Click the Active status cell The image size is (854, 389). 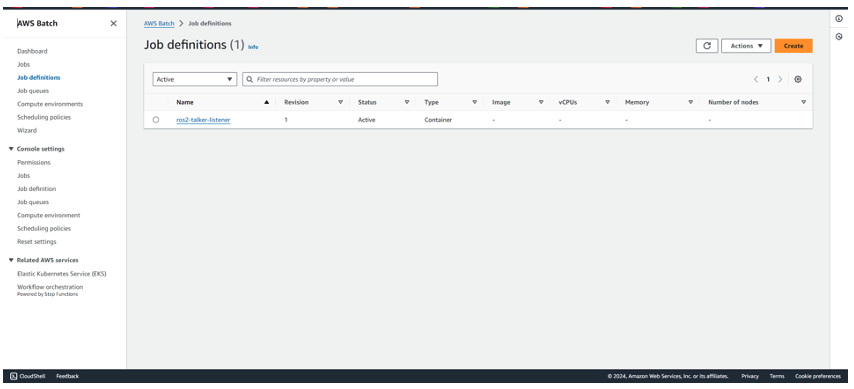(367, 120)
